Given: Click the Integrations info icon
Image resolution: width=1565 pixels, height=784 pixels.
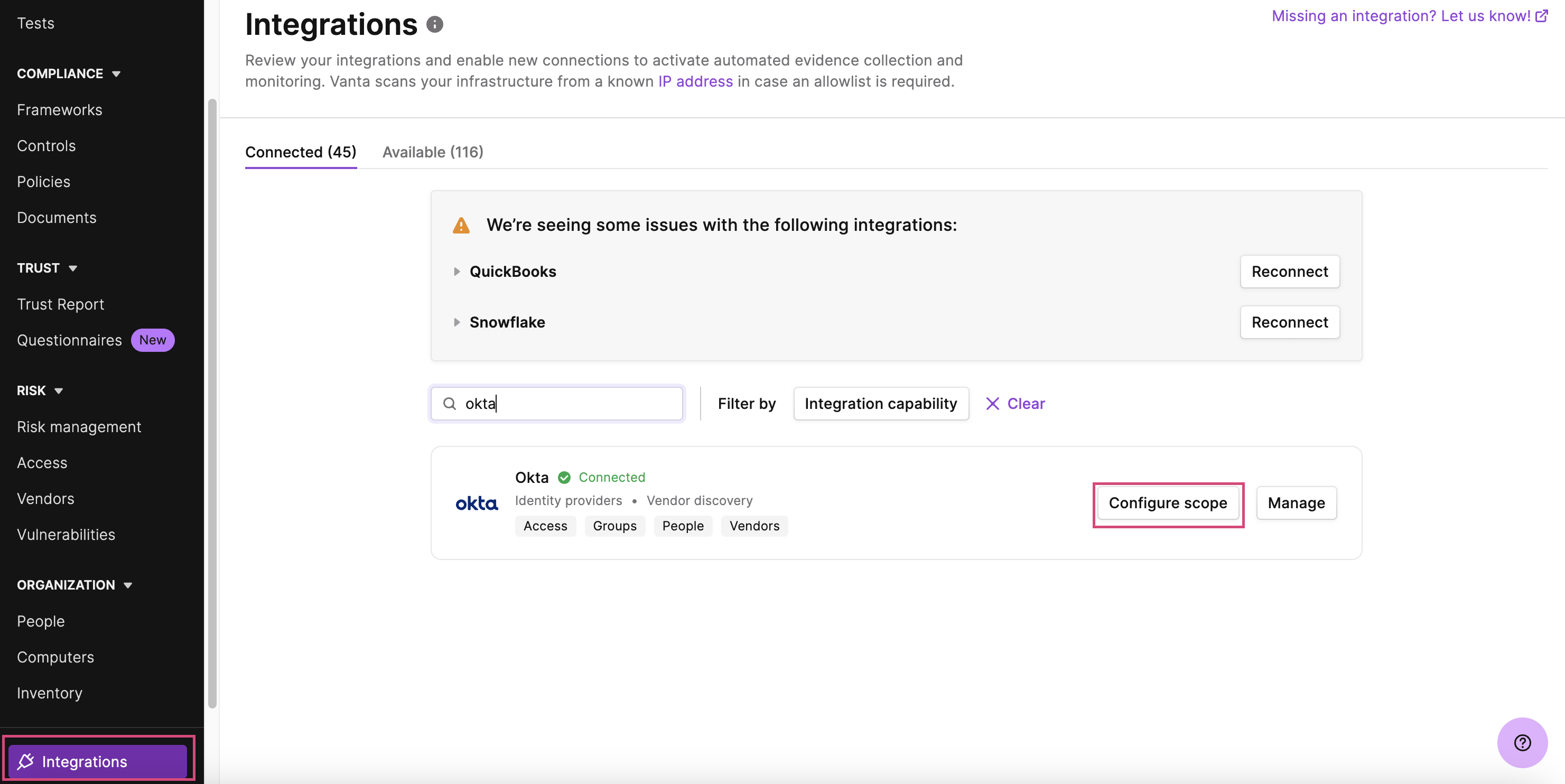Looking at the screenshot, I should tap(434, 24).
